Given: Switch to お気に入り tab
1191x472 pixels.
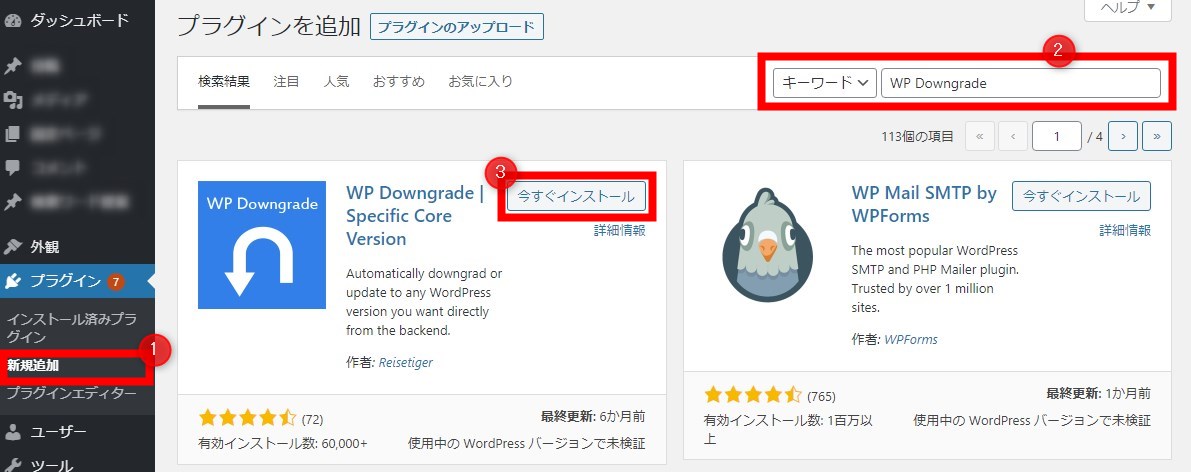Looking at the screenshot, I should pyautogui.click(x=481, y=81).
